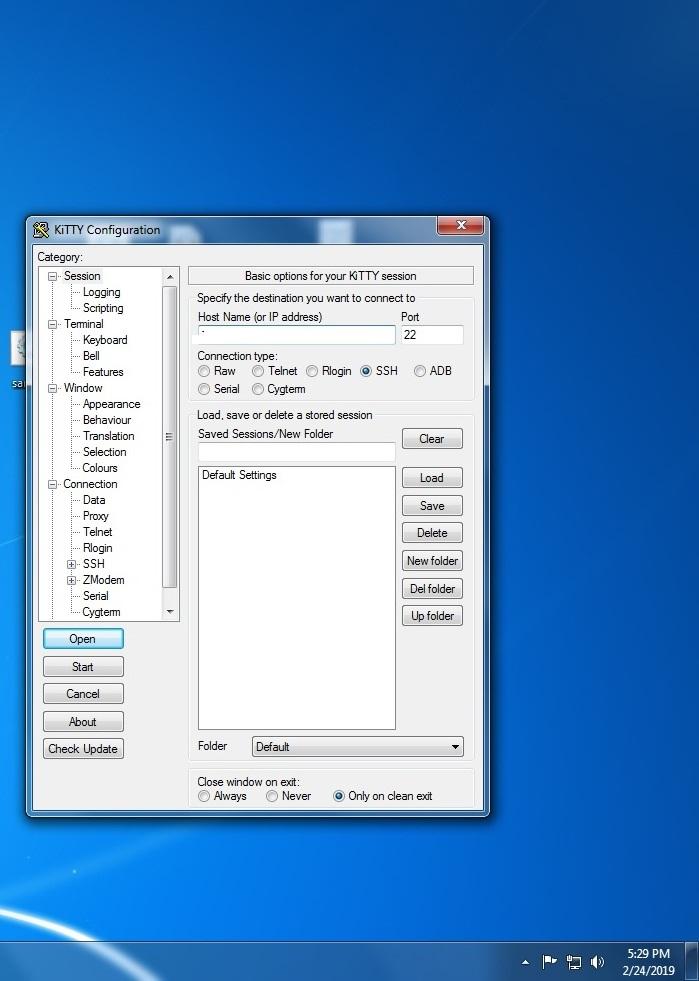Collapse the Window tree node
The image size is (699, 981).
point(53,389)
